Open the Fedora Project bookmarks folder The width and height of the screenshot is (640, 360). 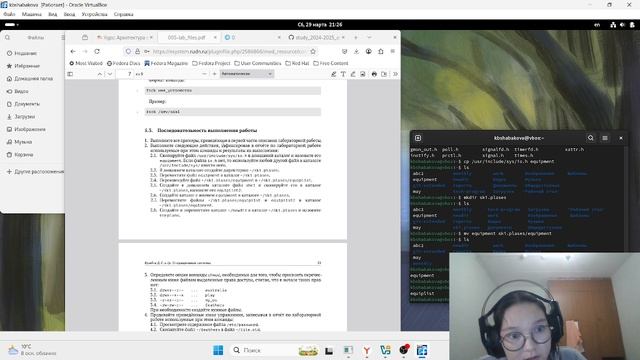coord(211,63)
